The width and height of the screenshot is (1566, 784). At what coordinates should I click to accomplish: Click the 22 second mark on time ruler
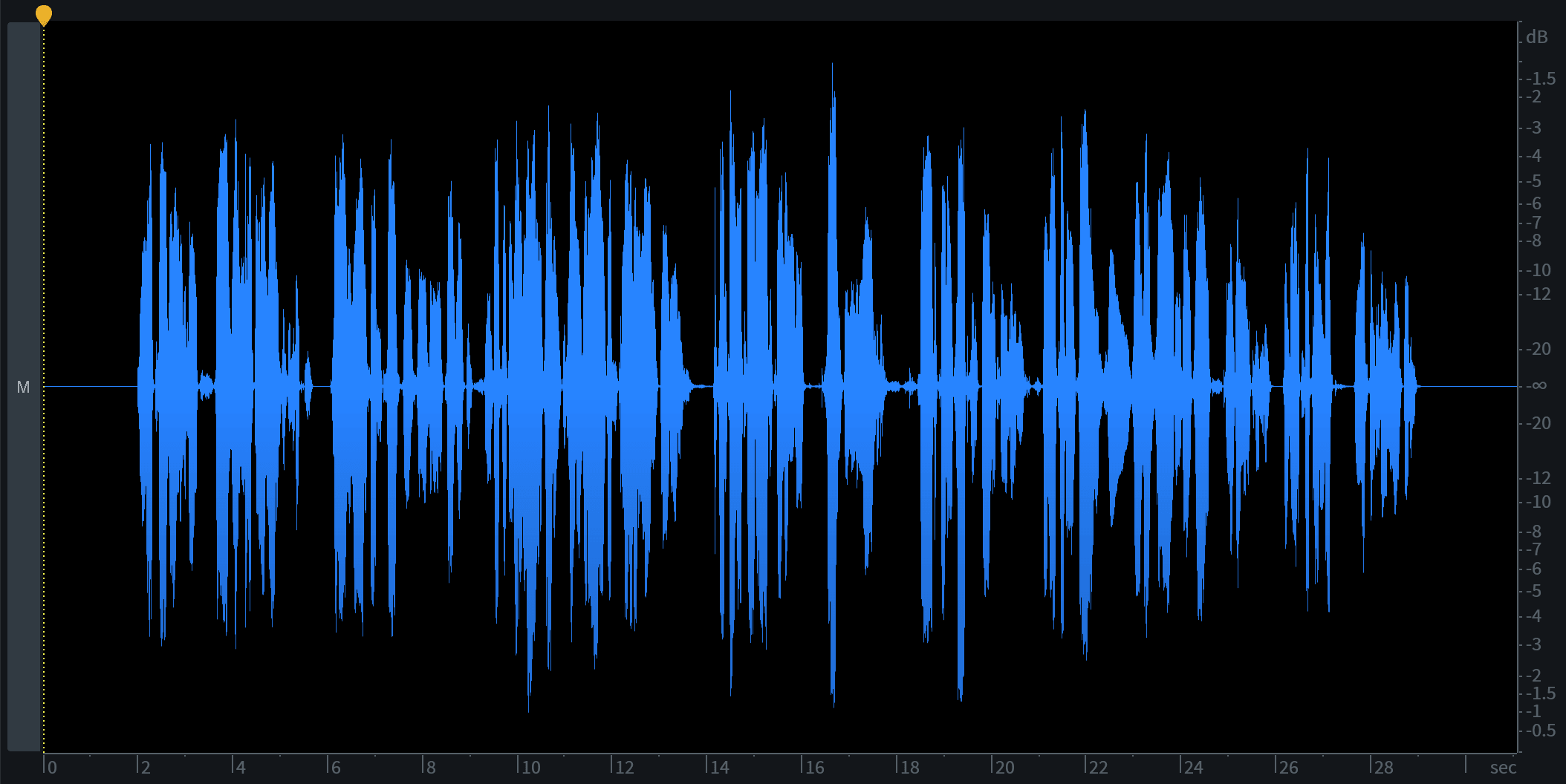pyautogui.click(x=1099, y=767)
